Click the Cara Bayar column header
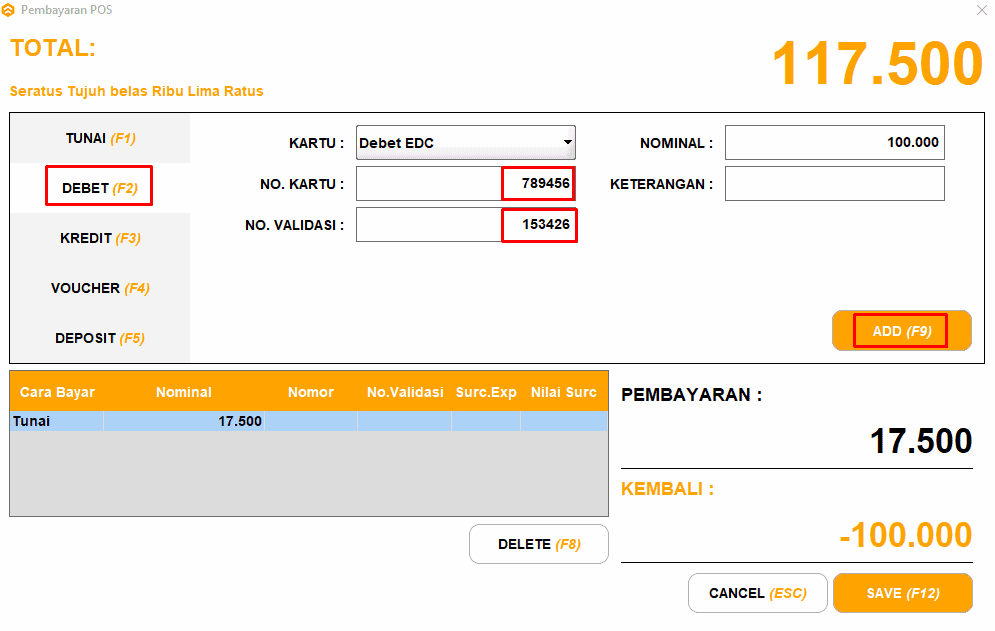The image size is (995, 631). [x=57, y=392]
